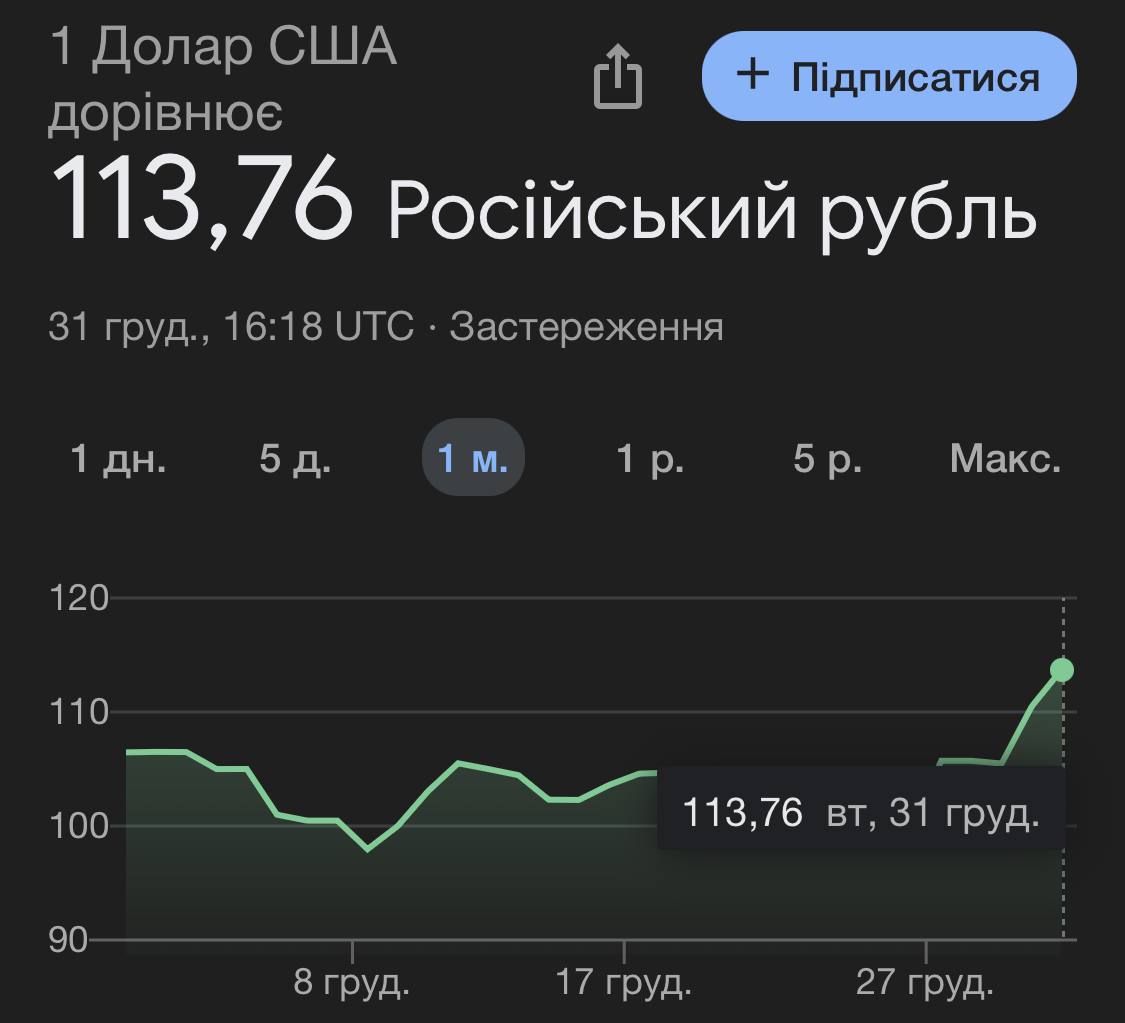Image resolution: width=1125 pixels, height=1023 pixels.
Task: Click the 113,76 вт, 31 груд. tooltip
Action: 860,812
